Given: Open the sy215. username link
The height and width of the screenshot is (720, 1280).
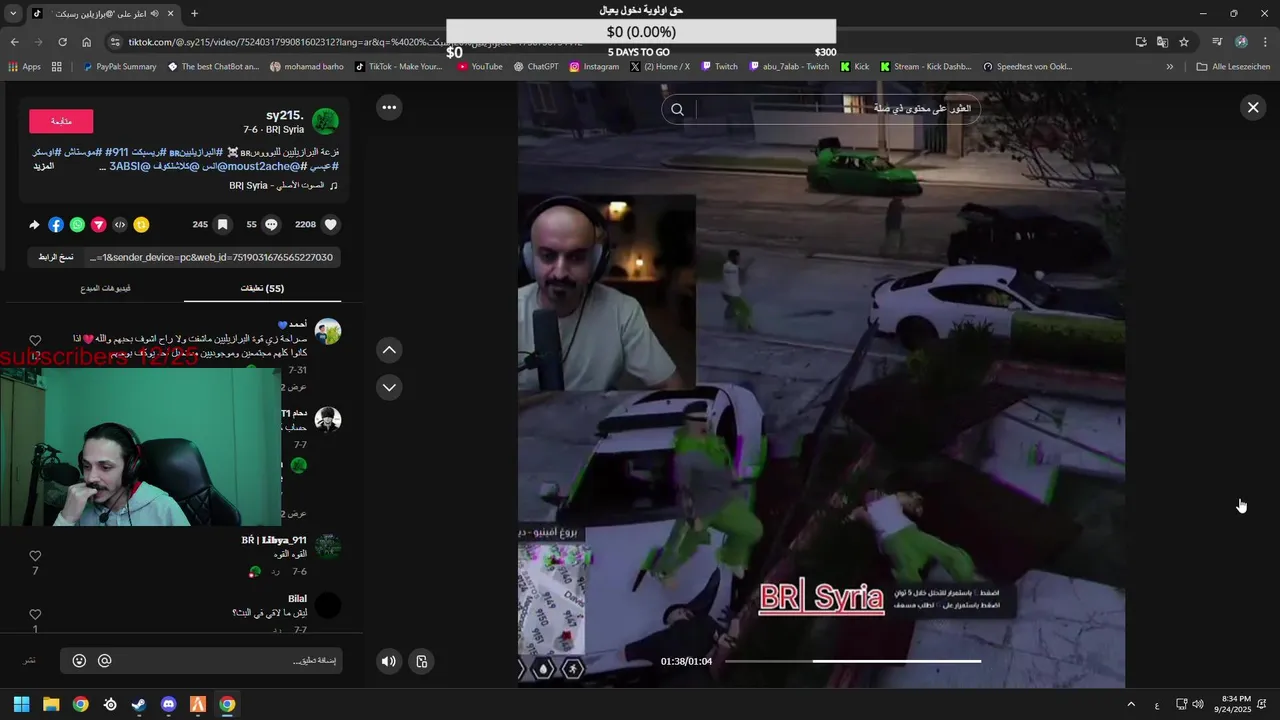Looking at the screenshot, I should coord(285,116).
